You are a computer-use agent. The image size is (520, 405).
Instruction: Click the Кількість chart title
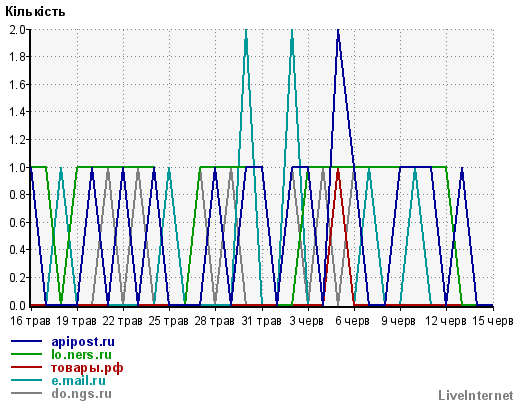pos(35,12)
